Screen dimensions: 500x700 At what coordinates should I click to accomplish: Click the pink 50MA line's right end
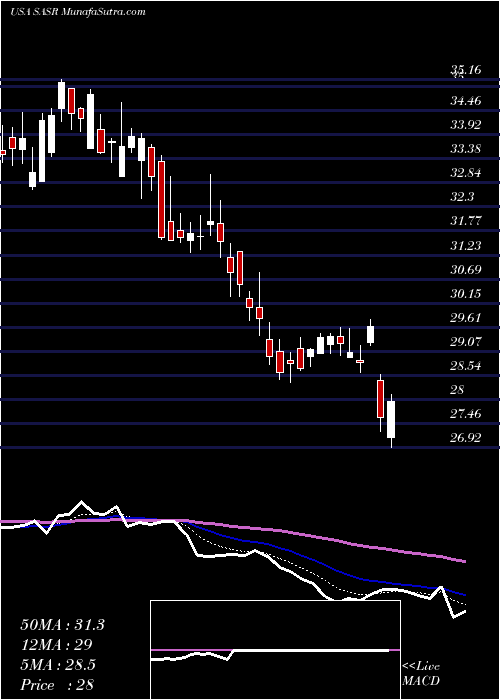(464, 561)
